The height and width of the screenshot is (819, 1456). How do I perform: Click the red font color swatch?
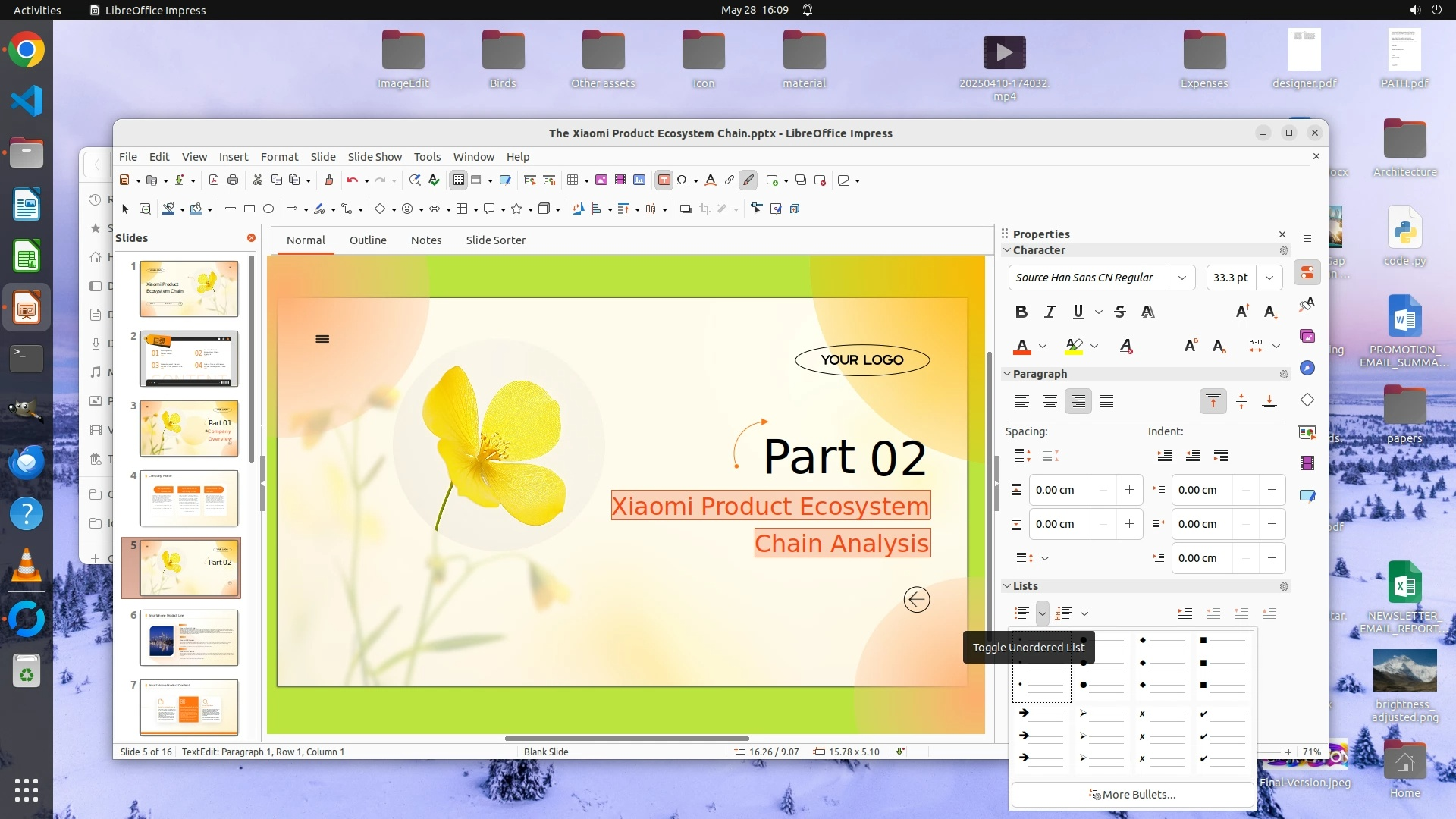pos(1021,347)
